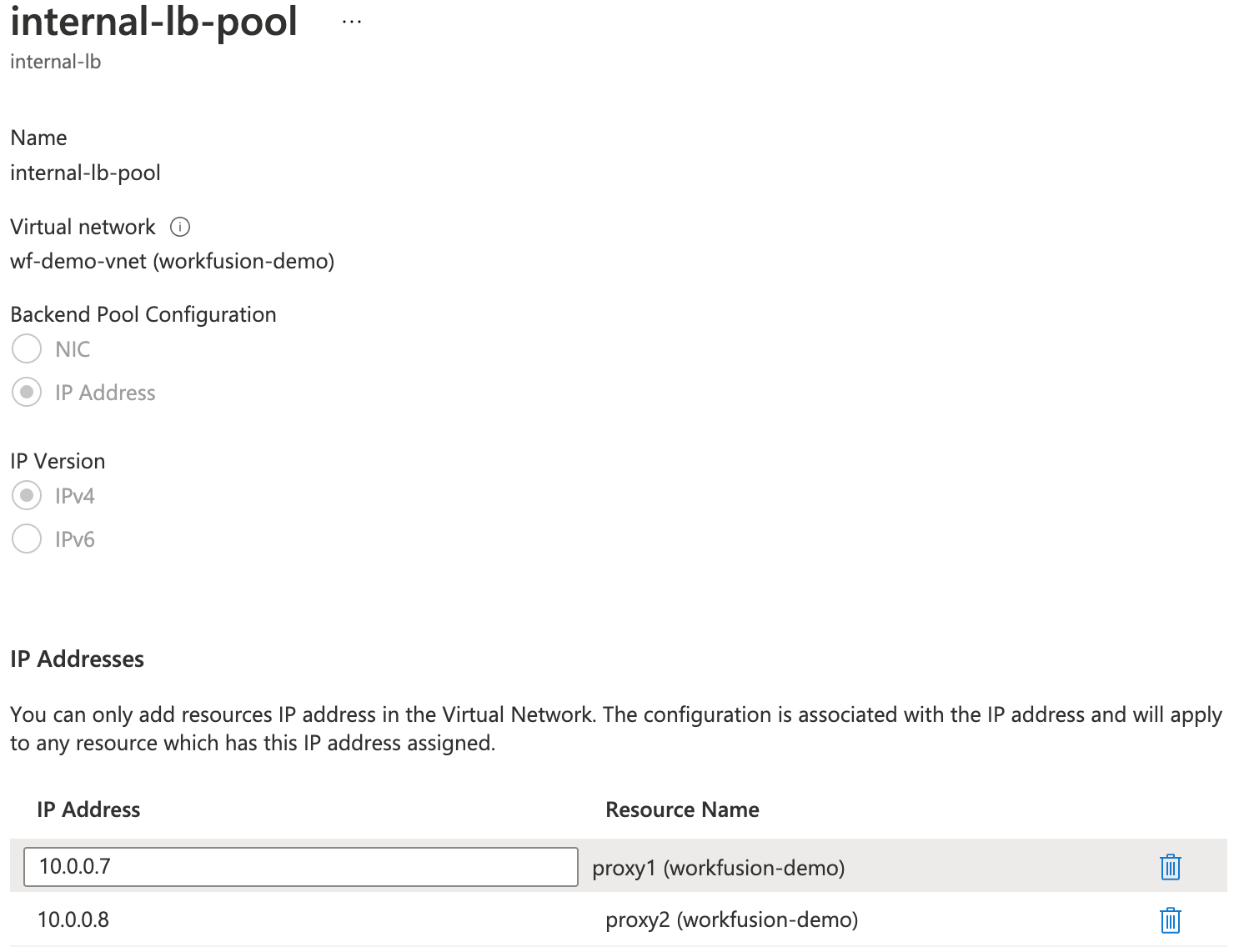
Task: Click the 10.0.0.8 IP address cell
Action: [73, 919]
